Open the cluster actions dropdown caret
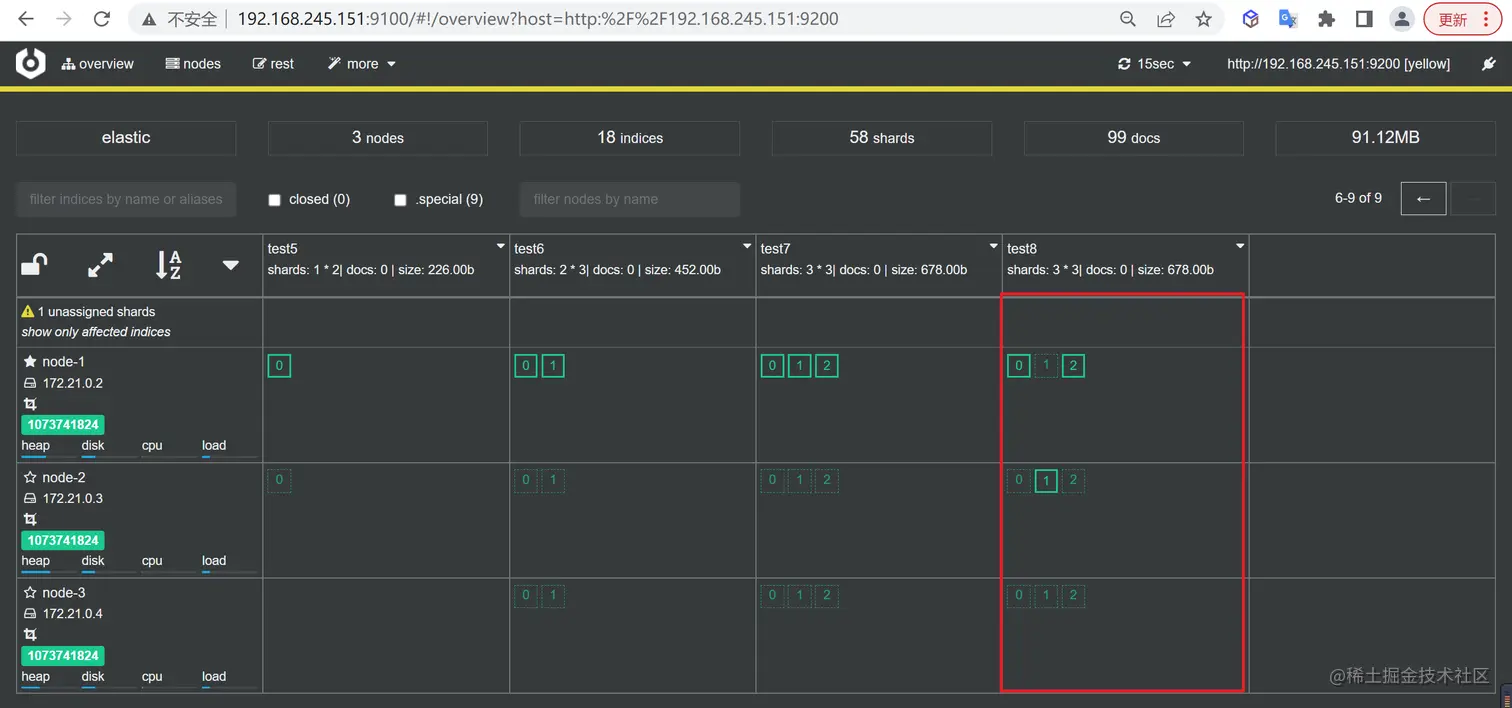The width and height of the screenshot is (1512, 708). tap(231, 265)
